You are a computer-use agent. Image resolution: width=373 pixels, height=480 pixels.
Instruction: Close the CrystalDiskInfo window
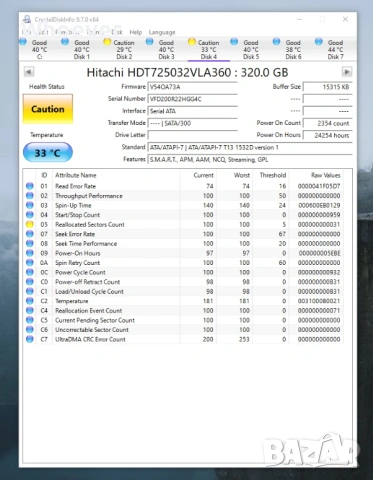tap(345, 19)
